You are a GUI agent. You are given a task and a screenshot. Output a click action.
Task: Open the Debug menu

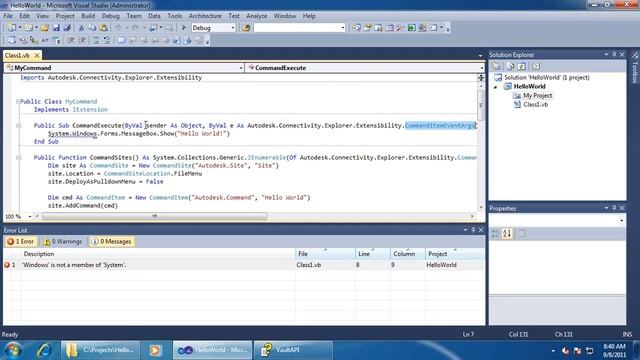110,16
